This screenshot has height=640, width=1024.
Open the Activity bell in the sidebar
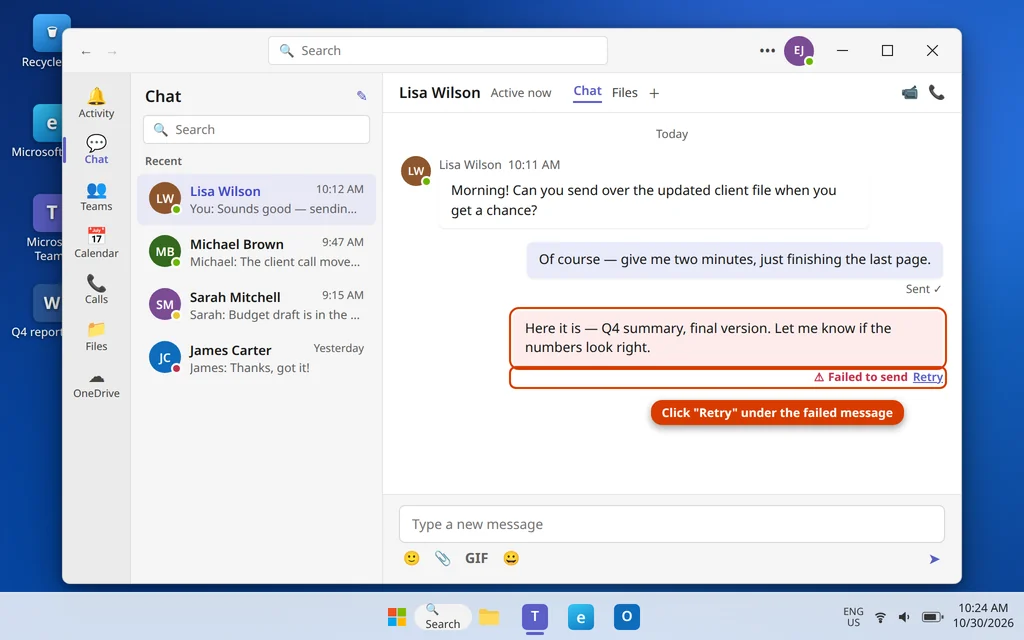point(96,103)
